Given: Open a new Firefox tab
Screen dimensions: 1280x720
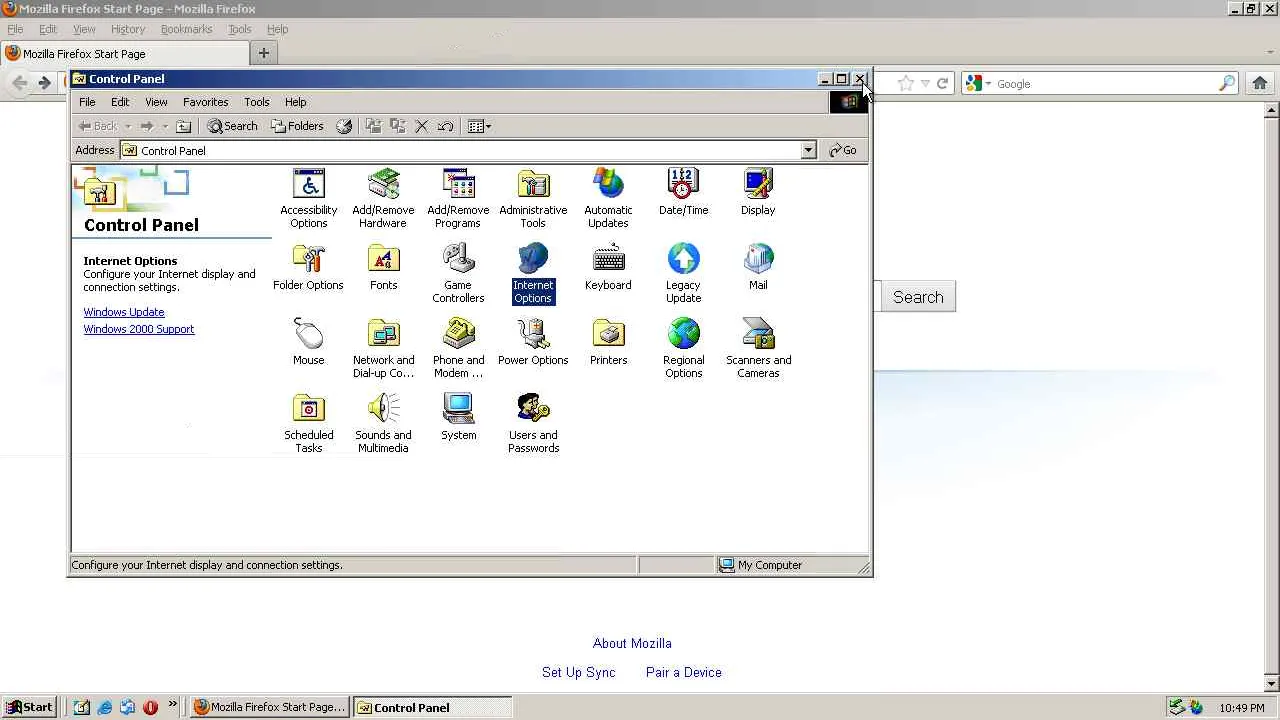Looking at the screenshot, I should [264, 54].
